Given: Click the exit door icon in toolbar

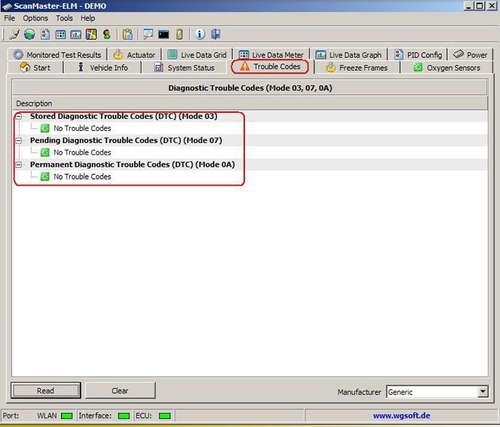Looking at the screenshot, I should point(216,34).
